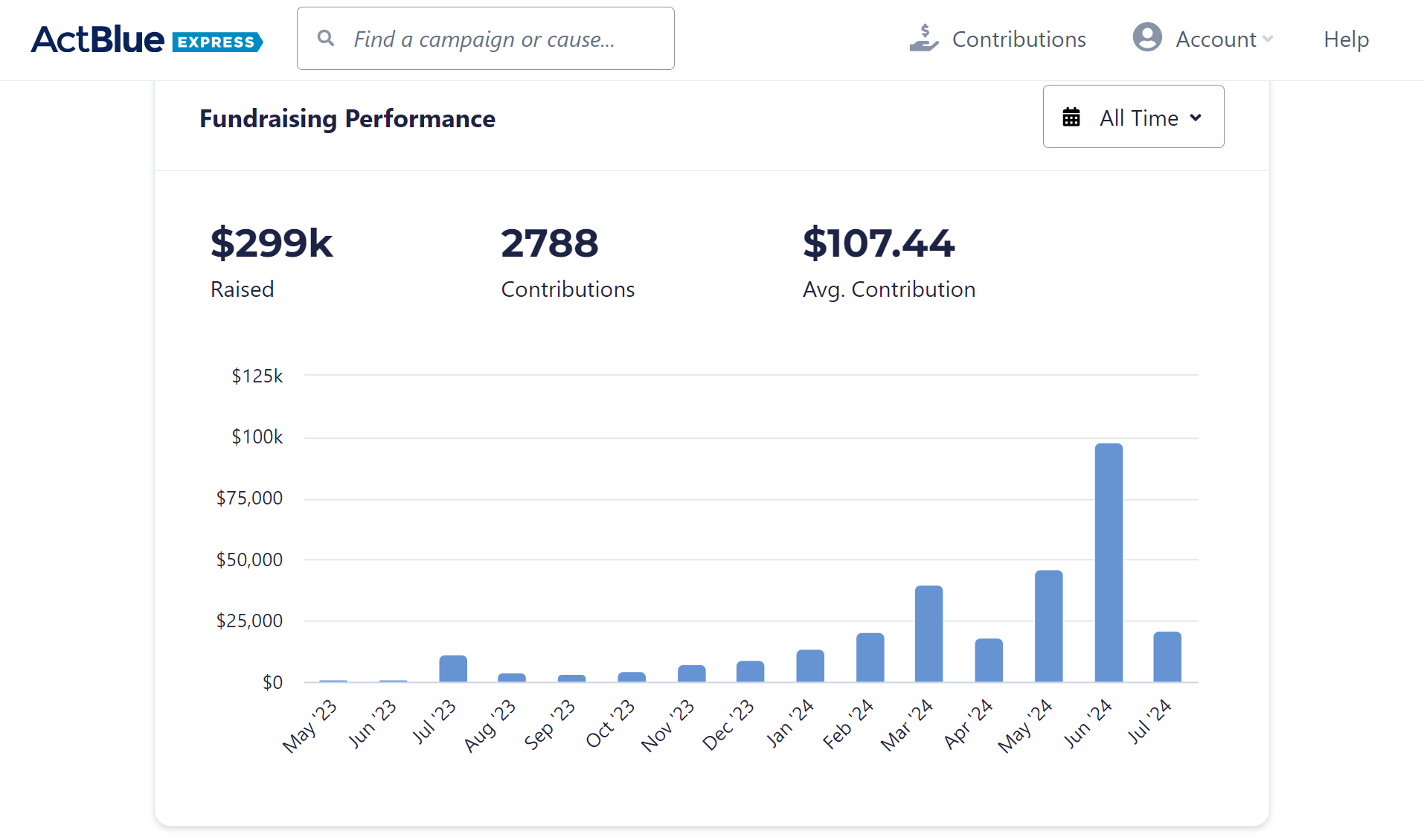Image resolution: width=1424 pixels, height=840 pixels.
Task: Click the ActBlue Express logo
Action: (x=147, y=39)
